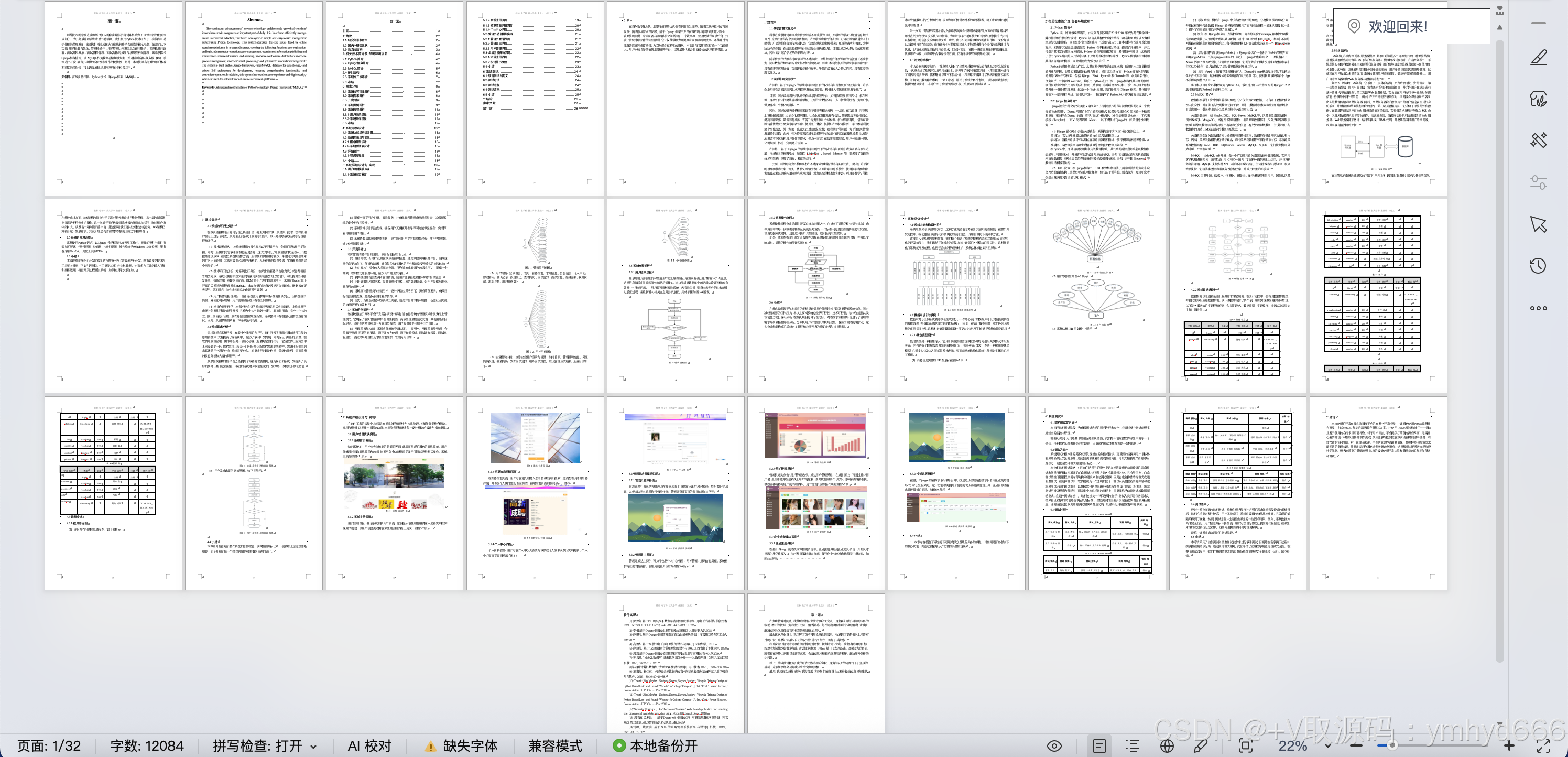Viewport: 1568px width, 757px height.
Task: Switch to outline view icon
Action: pyautogui.click(x=1132, y=745)
